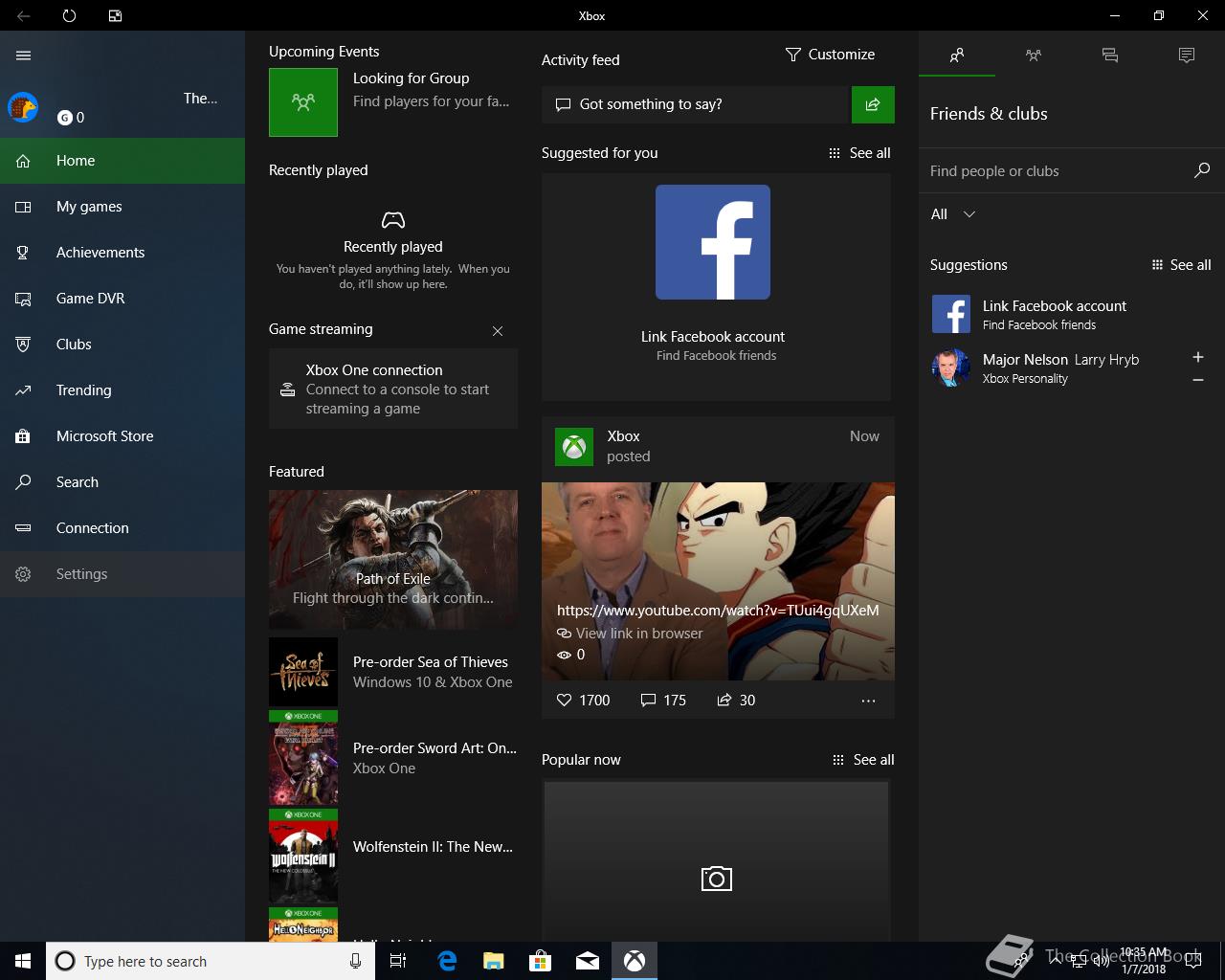This screenshot has height=980, width=1225.
Task: Click the large Facebook logo tile
Action: [x=713, y=242]
